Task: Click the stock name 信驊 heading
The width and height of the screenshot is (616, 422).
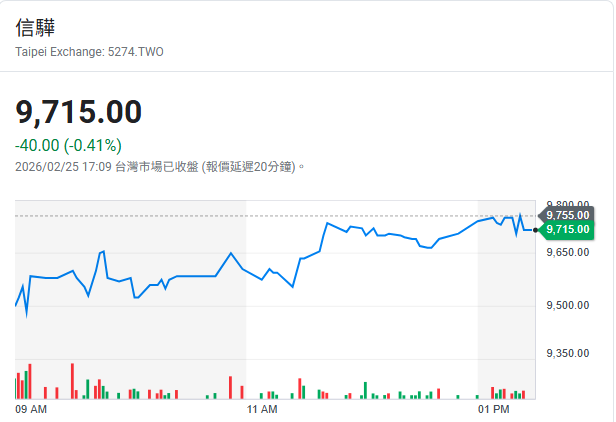Action: coord(36,28)
